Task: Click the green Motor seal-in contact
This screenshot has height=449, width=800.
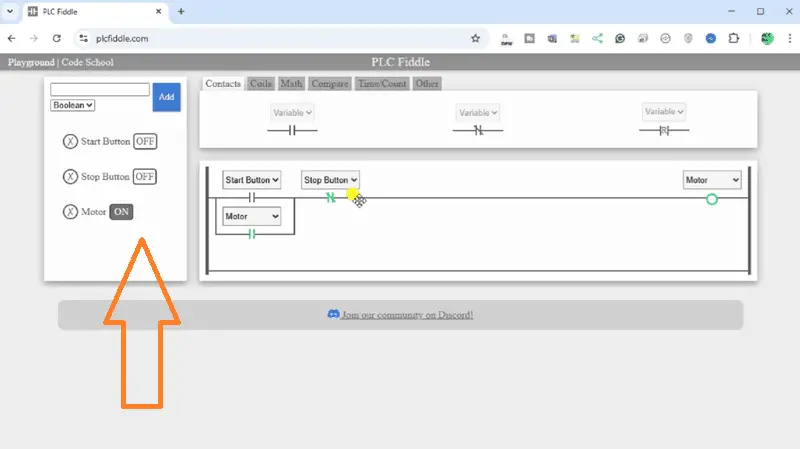Action: (x=252, y=234)
